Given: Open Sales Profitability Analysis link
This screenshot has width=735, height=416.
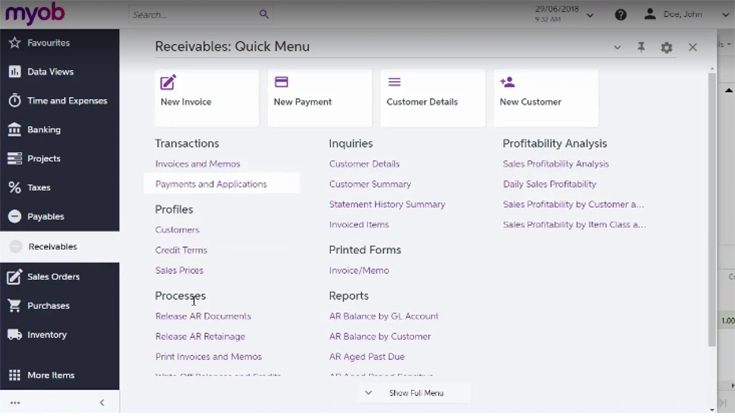Looking at the screenshot, I should pyautogui.click(x=556, y=164).
